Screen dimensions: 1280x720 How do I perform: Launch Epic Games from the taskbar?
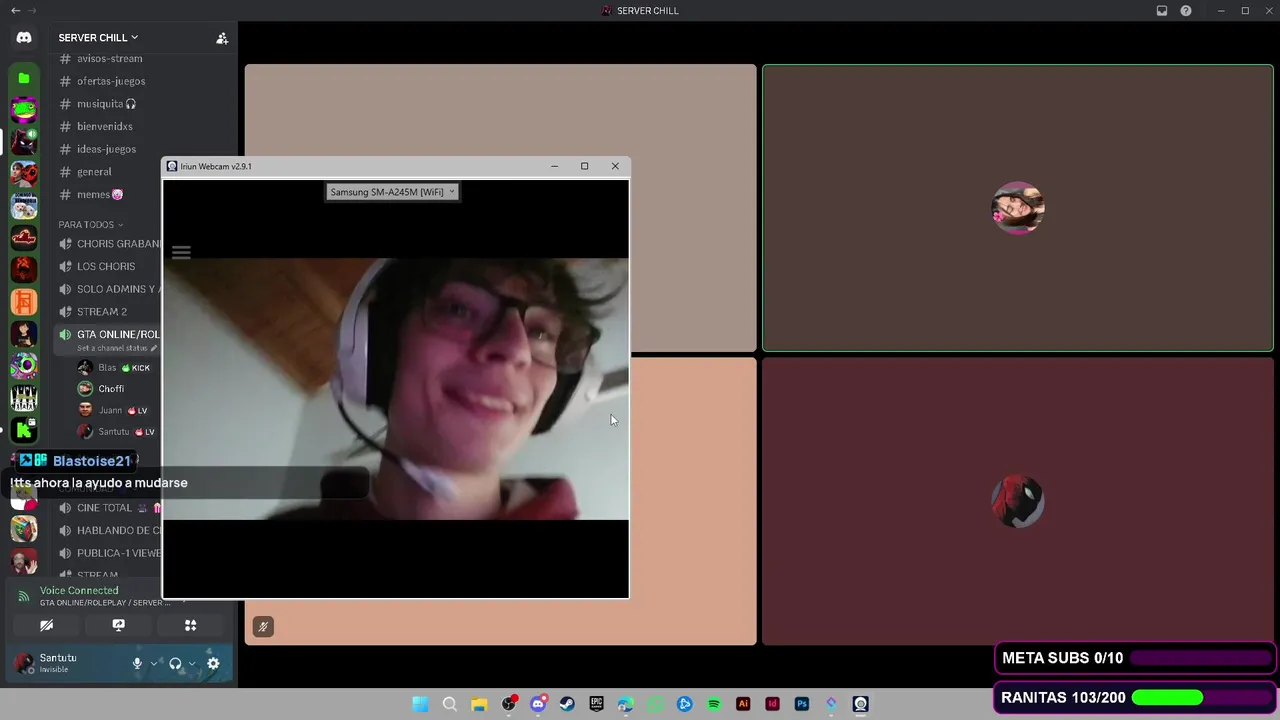(596, 704)
